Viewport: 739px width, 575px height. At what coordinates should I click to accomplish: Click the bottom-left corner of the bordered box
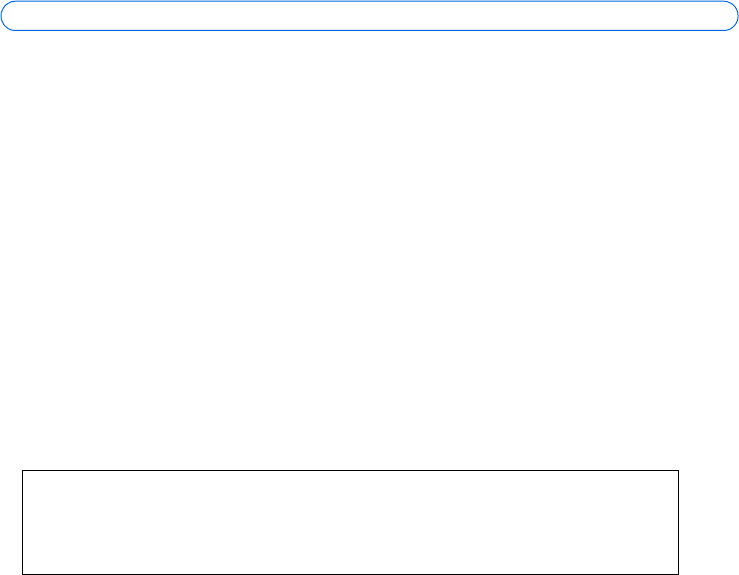point(23,574)
